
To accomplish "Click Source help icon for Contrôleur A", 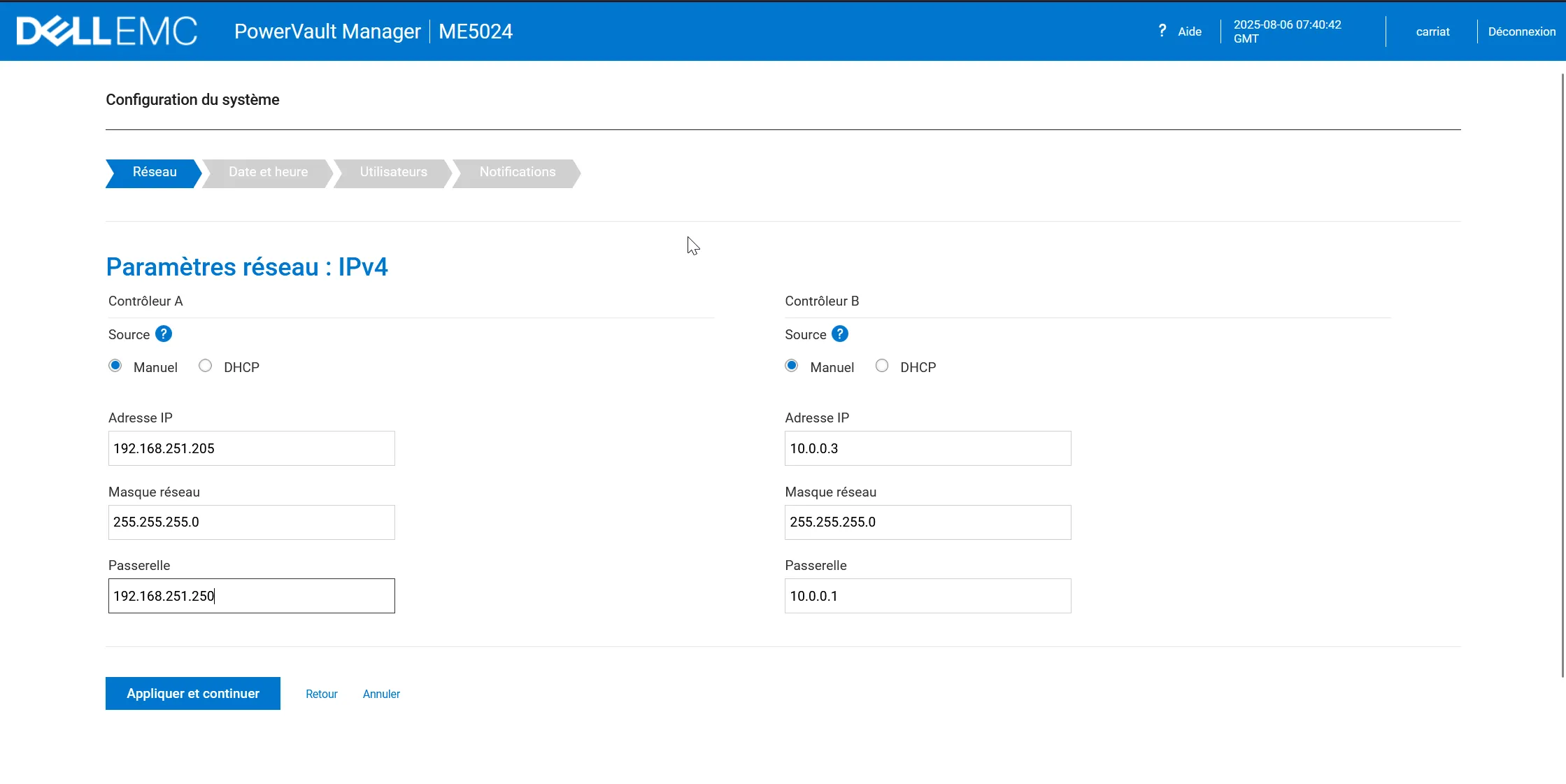I will click(164, 334).
